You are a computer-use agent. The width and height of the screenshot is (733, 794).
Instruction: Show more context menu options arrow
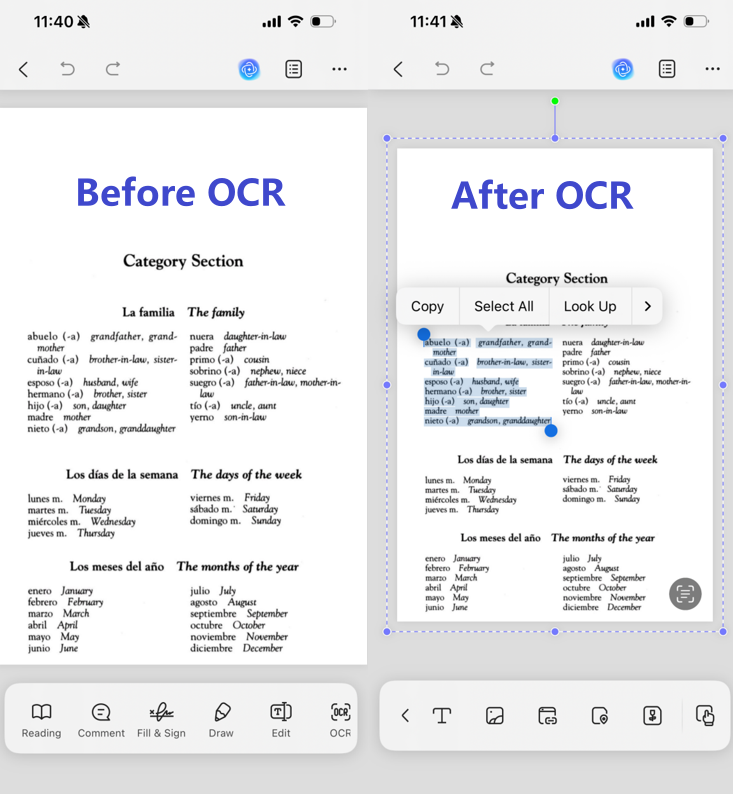647,306
